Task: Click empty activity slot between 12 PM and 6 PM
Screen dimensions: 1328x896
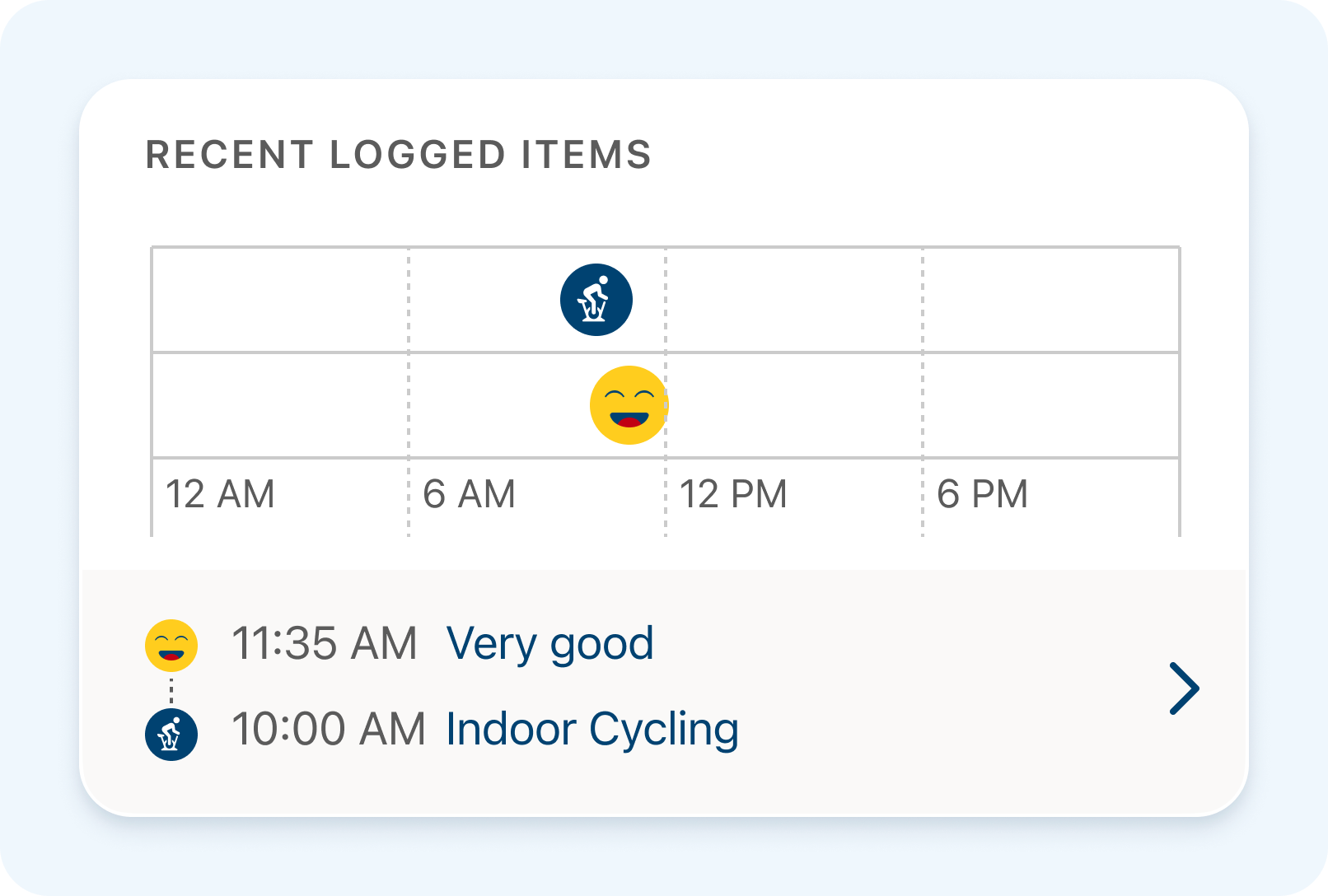Action: (x=794, y=300)
